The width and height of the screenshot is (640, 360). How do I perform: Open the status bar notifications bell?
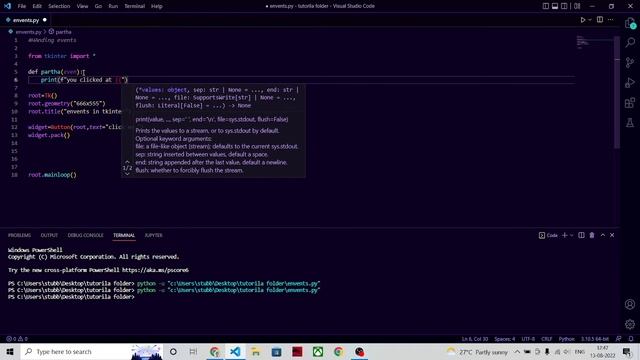pyautogui.click(x=631, y=339)
